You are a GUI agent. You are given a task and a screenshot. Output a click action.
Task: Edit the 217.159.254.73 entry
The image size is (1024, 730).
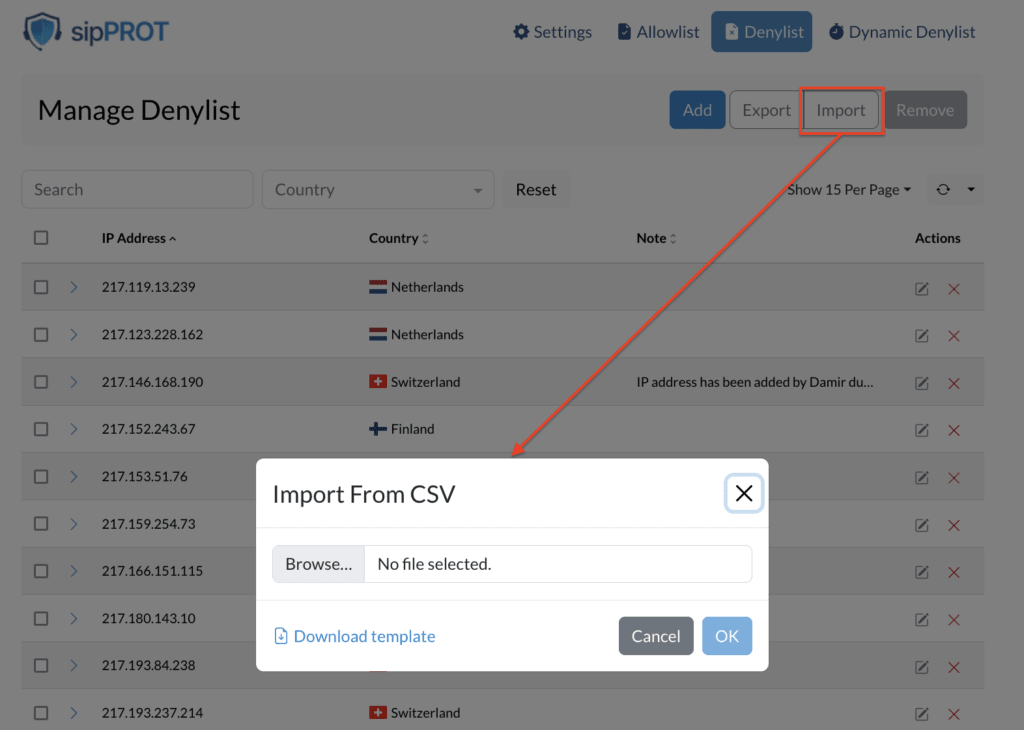coord(921,525)
